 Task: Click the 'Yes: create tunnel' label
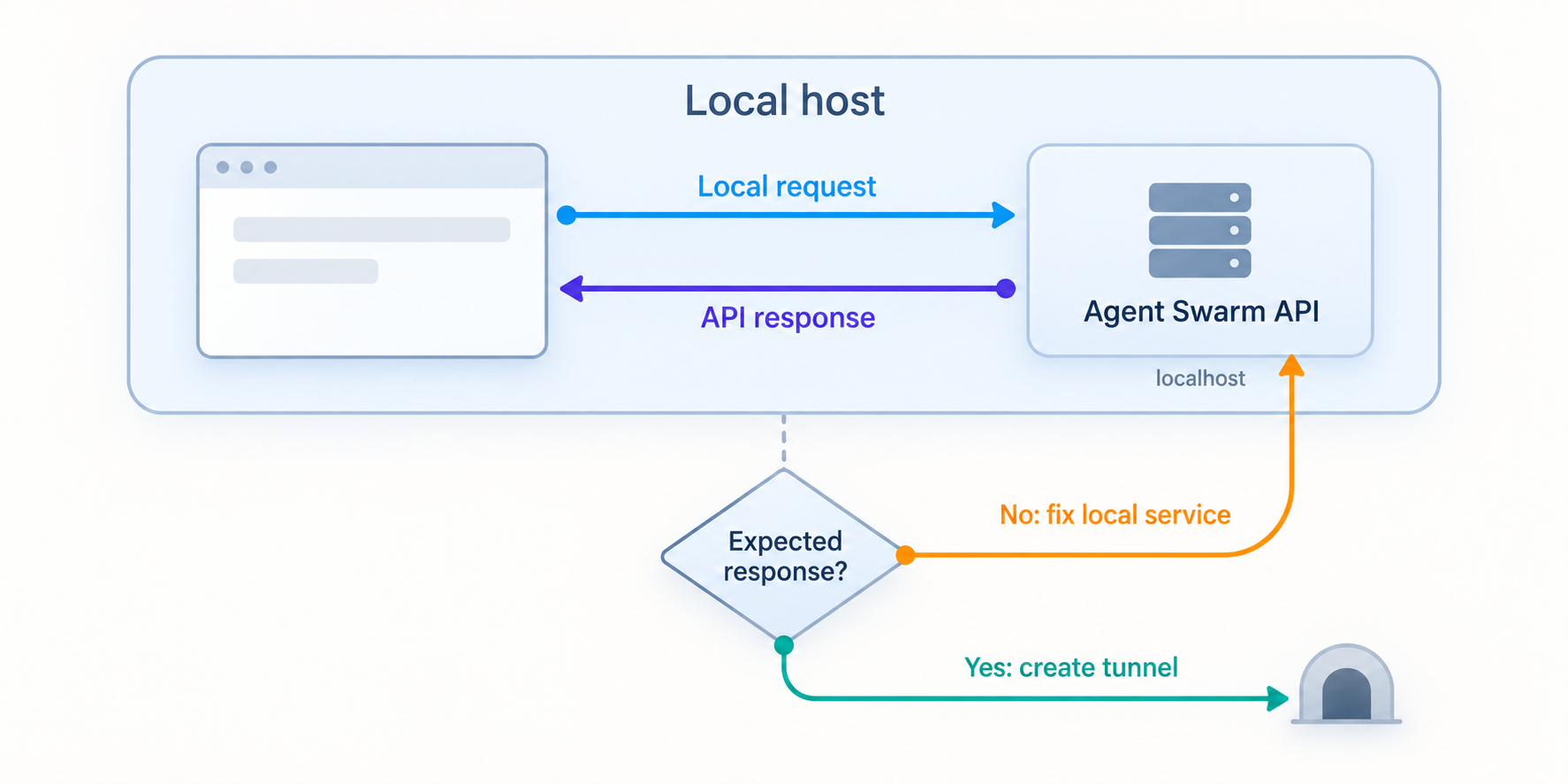[x=1070, y=667]
